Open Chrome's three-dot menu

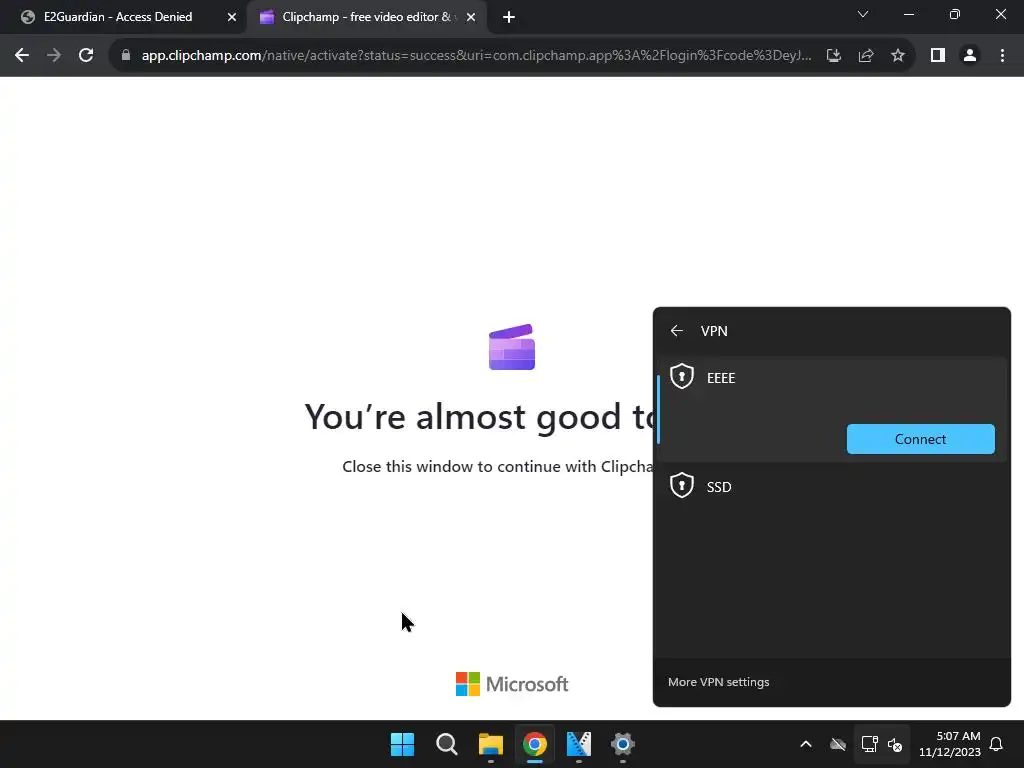tap(1002, 56)
